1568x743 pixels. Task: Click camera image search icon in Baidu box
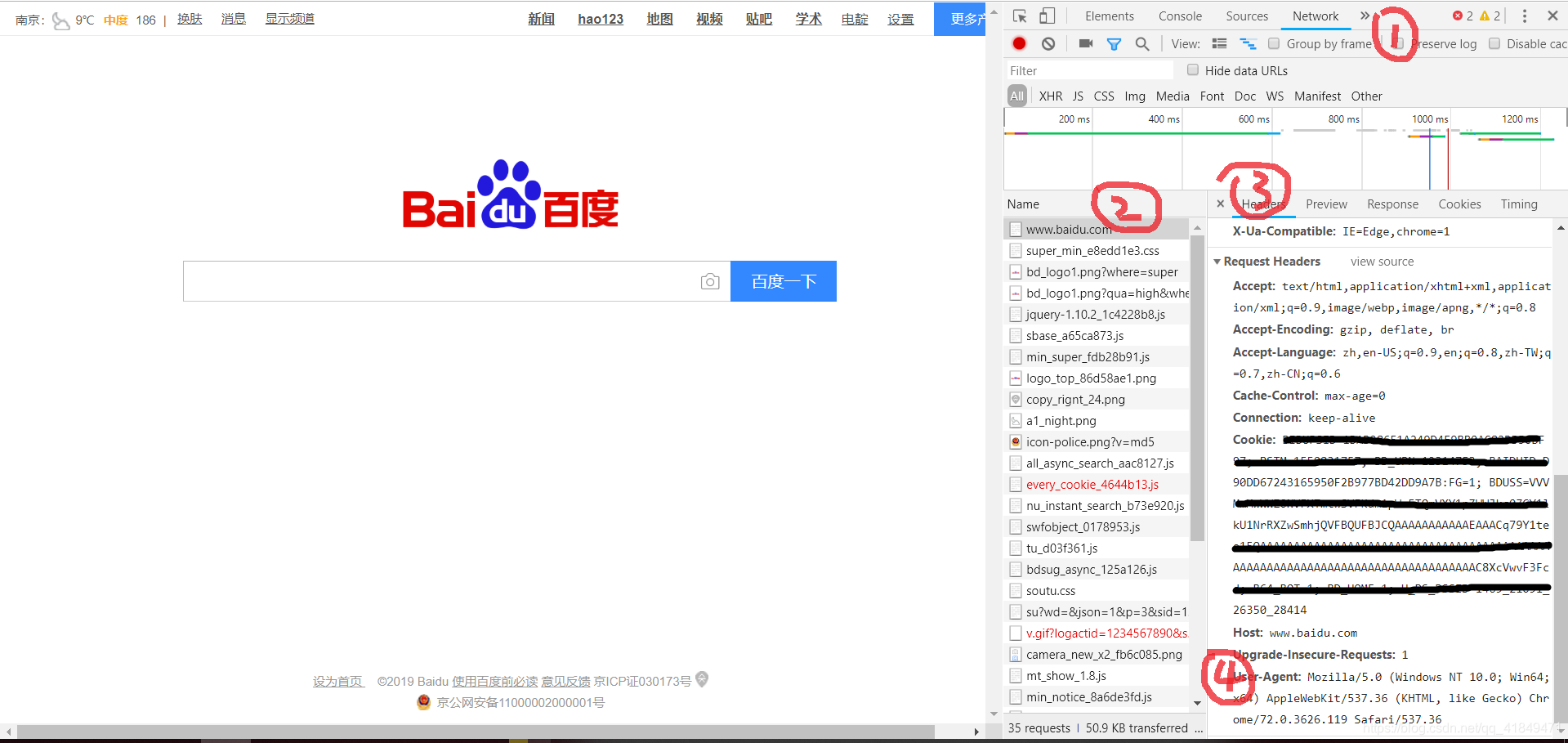point(710,281)
